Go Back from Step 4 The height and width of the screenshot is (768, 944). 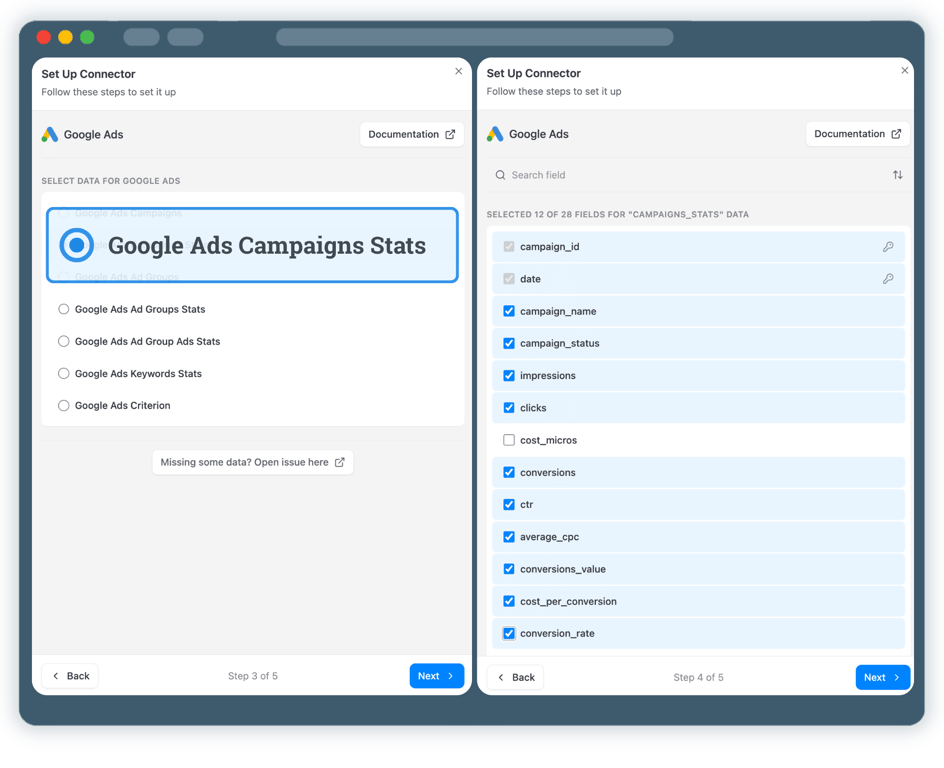pos(515,677)
